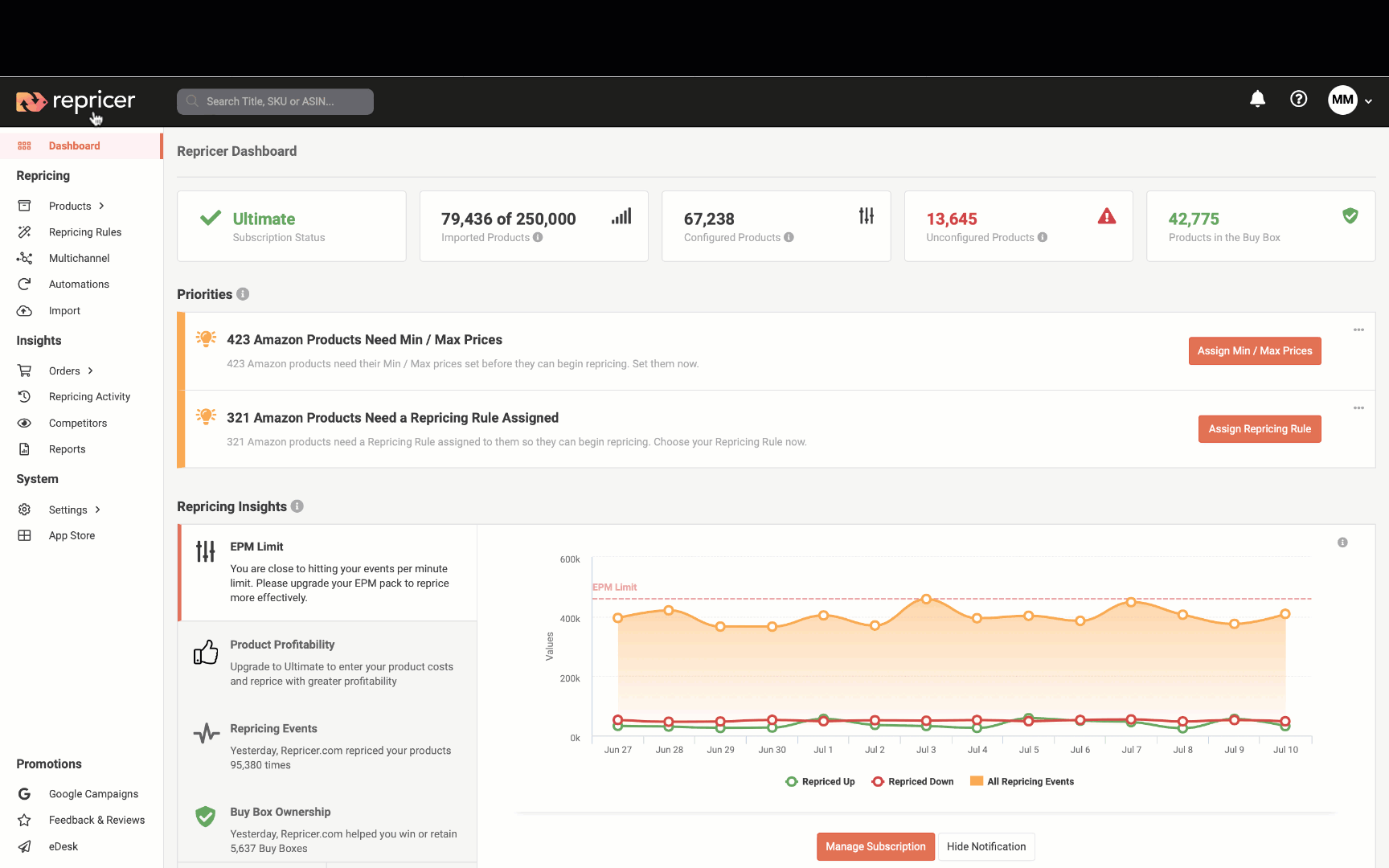This screenshot has height=868, width=1389.
Task: Click Assign Repricing Rule button
Action: (x=1260, y=429)
